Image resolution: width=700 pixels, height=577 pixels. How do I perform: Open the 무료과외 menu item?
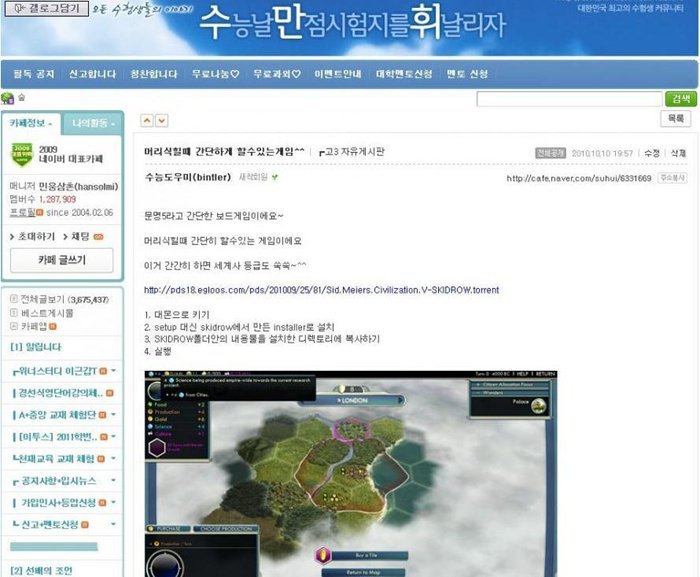click(277, 74)
